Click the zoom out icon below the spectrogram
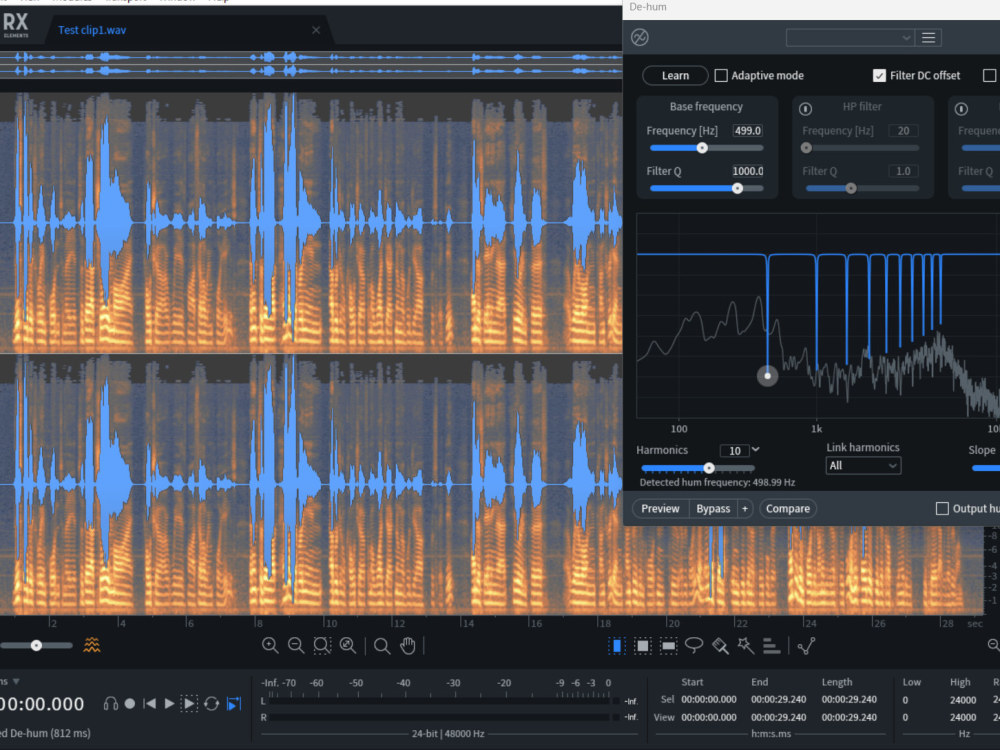Viewport: 1000px width, 750px height. coord(296,645)
